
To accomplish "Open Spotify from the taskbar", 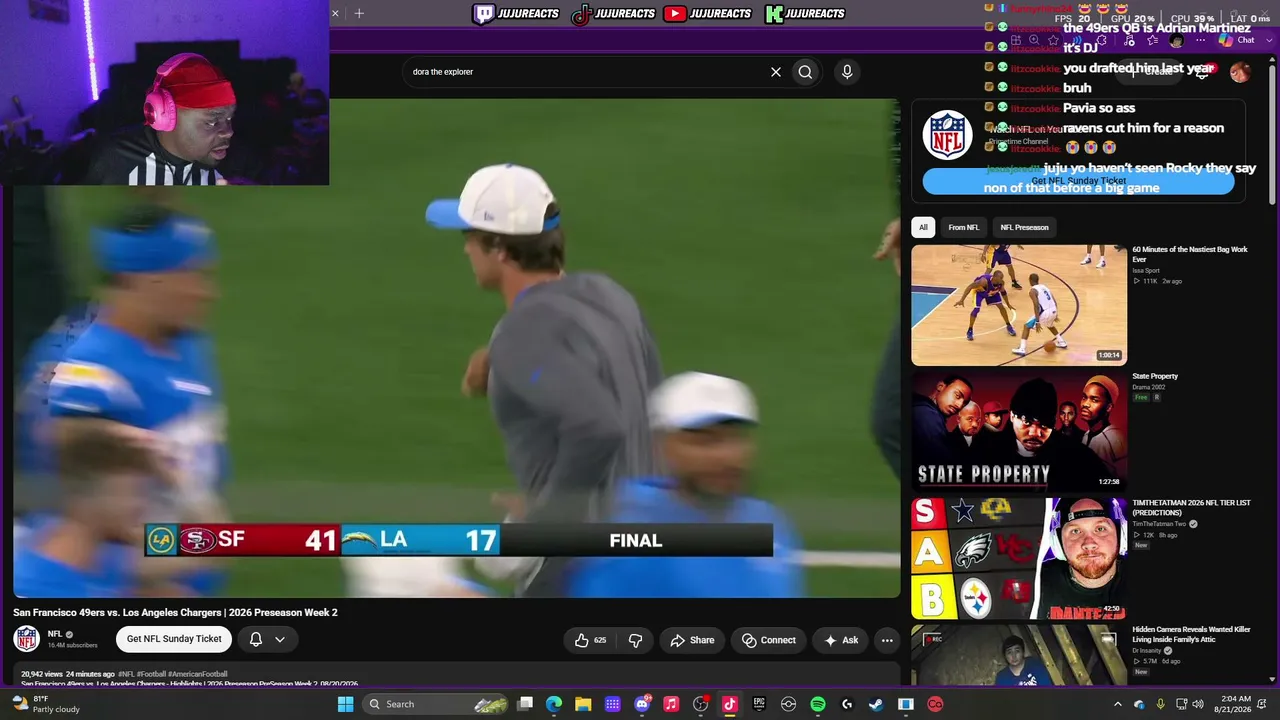I will 818,704.
